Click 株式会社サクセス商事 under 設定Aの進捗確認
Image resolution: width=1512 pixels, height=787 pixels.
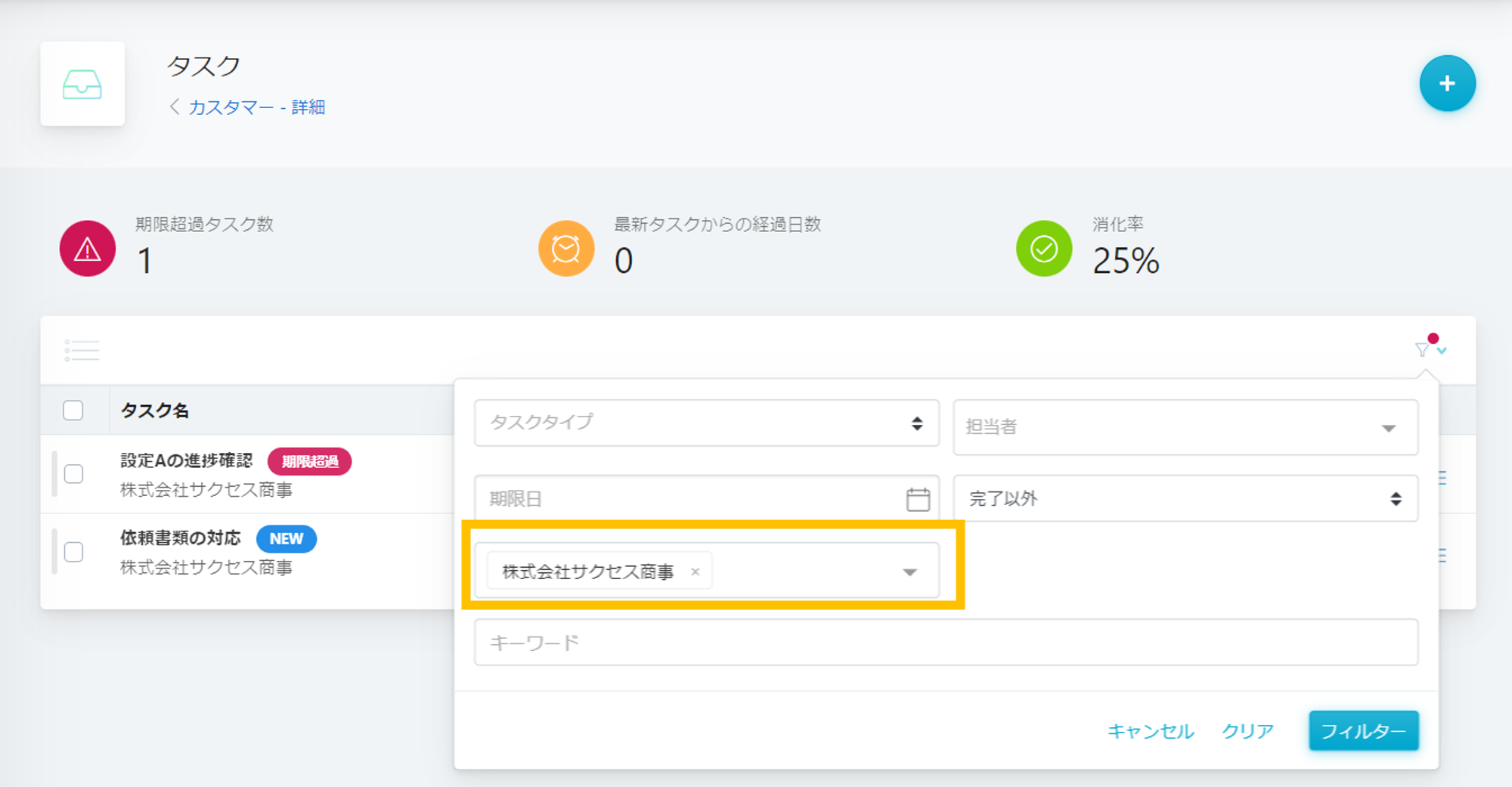coord(206,490)
